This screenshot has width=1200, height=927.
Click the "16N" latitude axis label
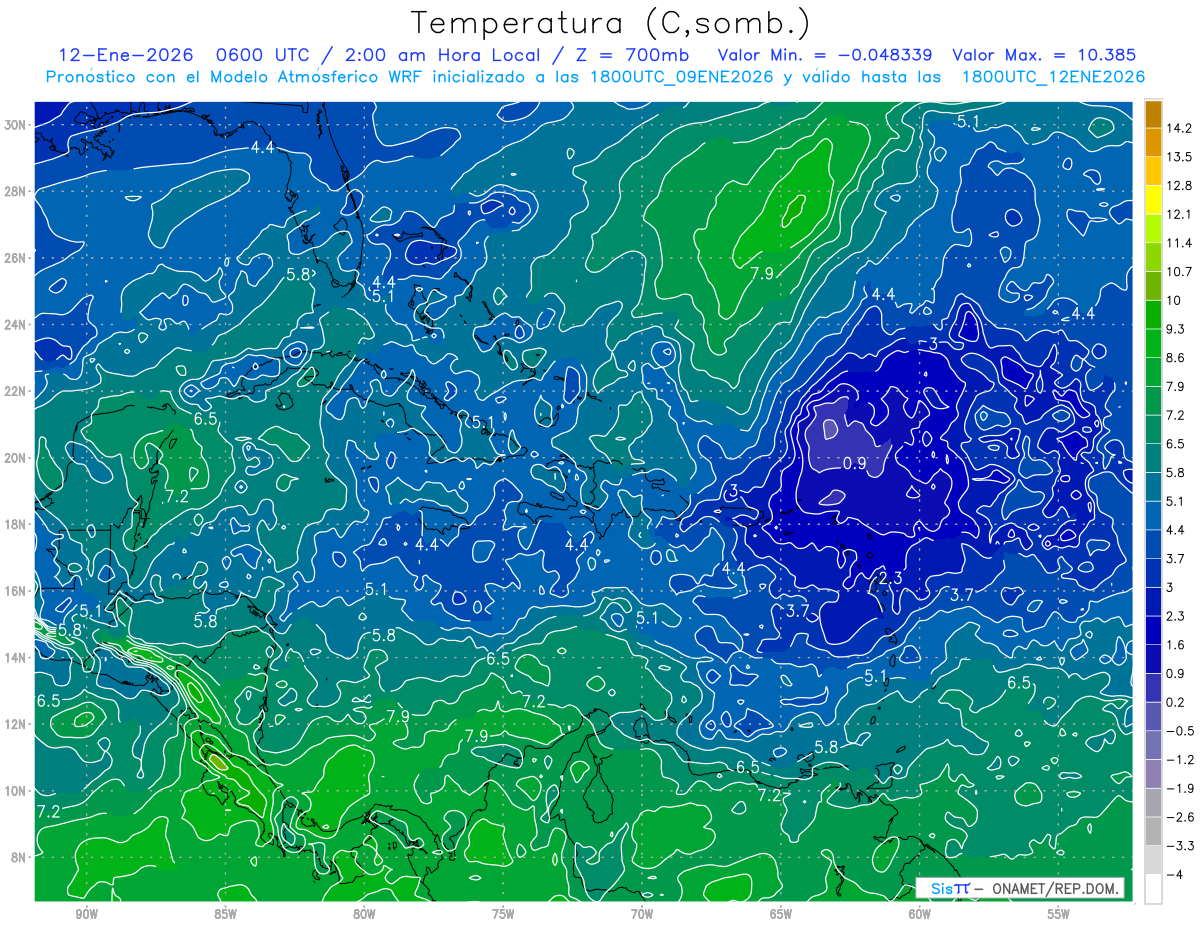17,591
